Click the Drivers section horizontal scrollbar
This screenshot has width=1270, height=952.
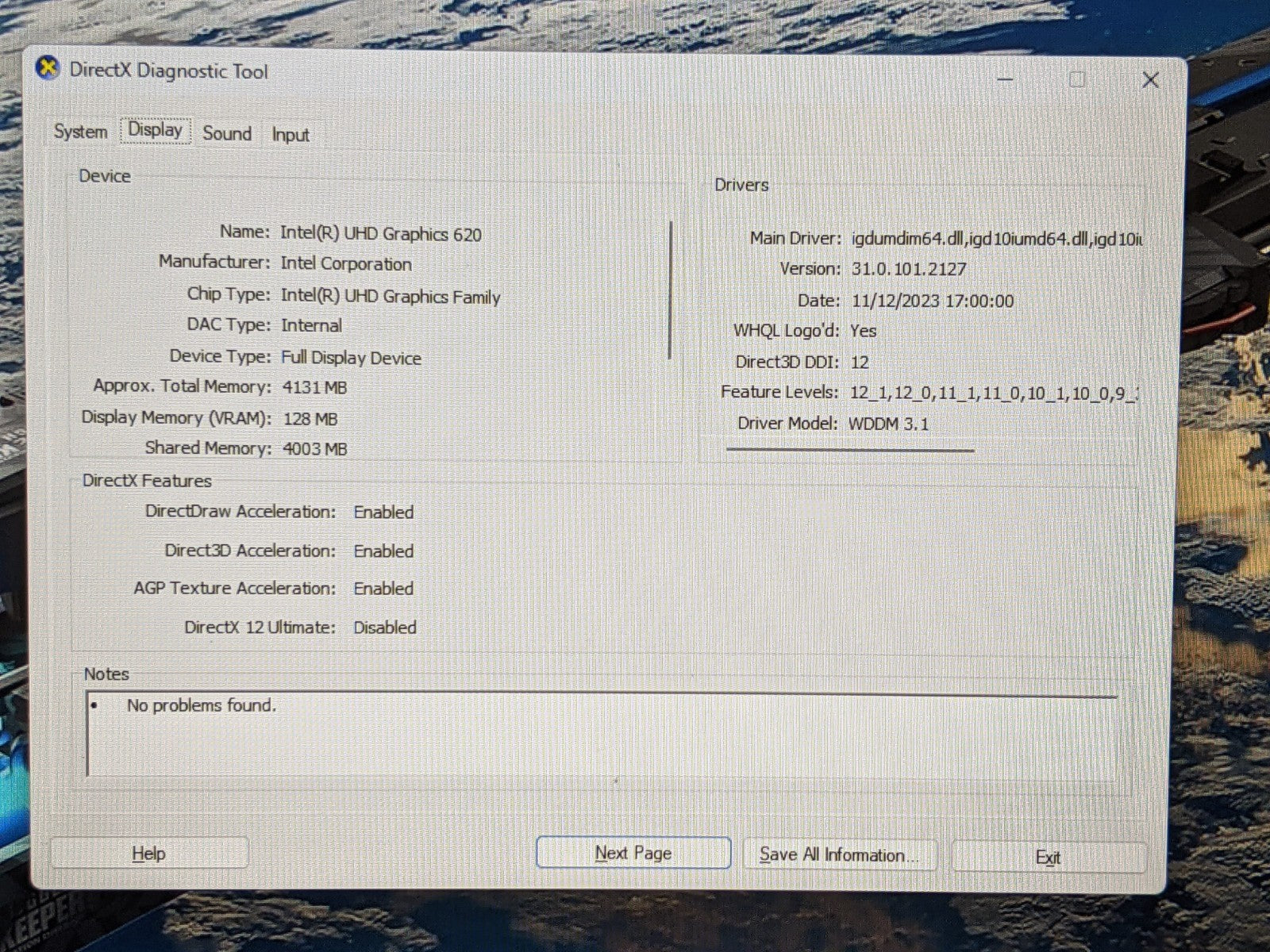[x=850, y=450]
